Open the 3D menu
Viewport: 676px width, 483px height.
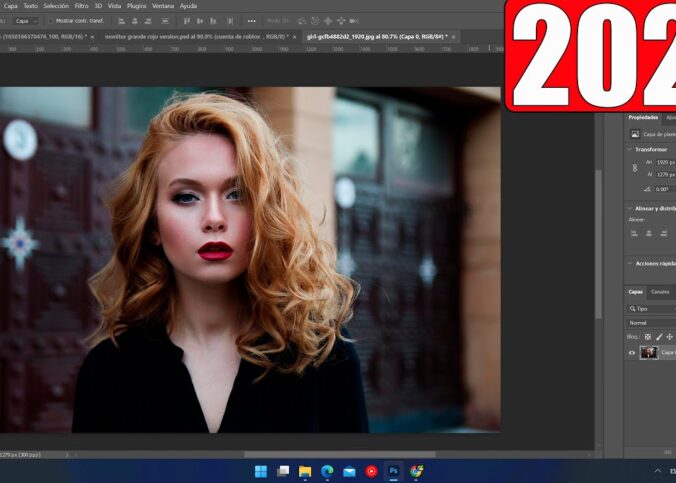pos(98,6)
